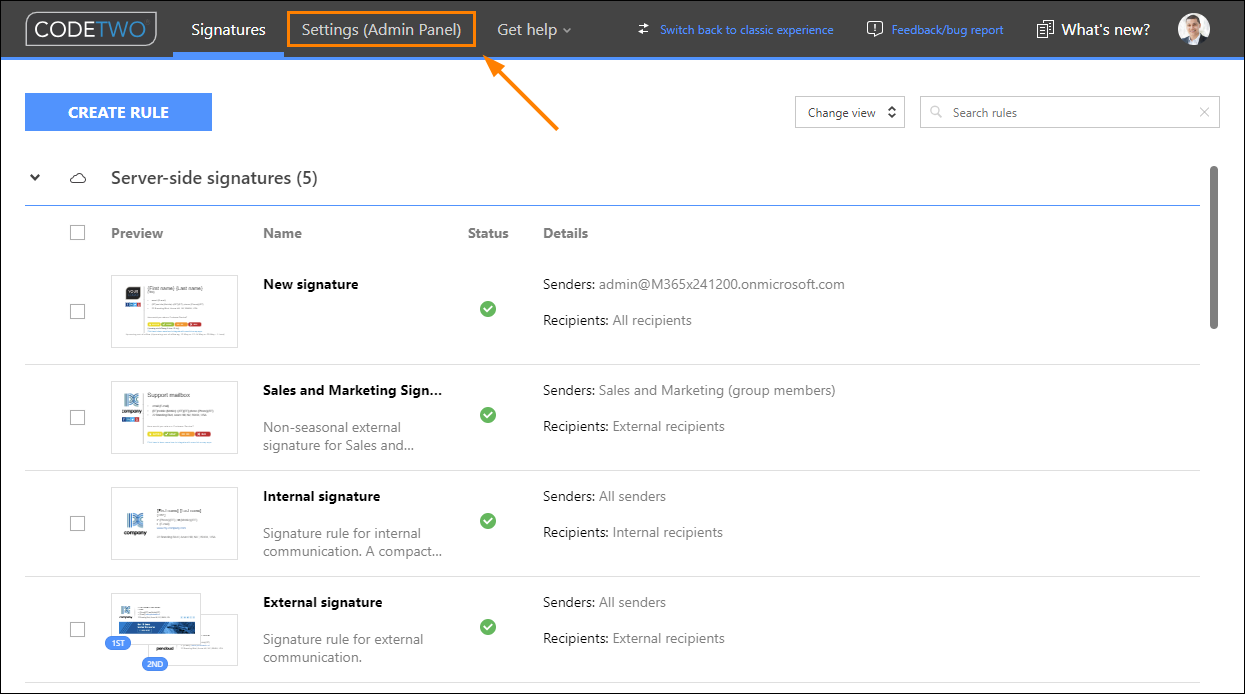
Task: Click the Name column header
Action: coord(282,233)
